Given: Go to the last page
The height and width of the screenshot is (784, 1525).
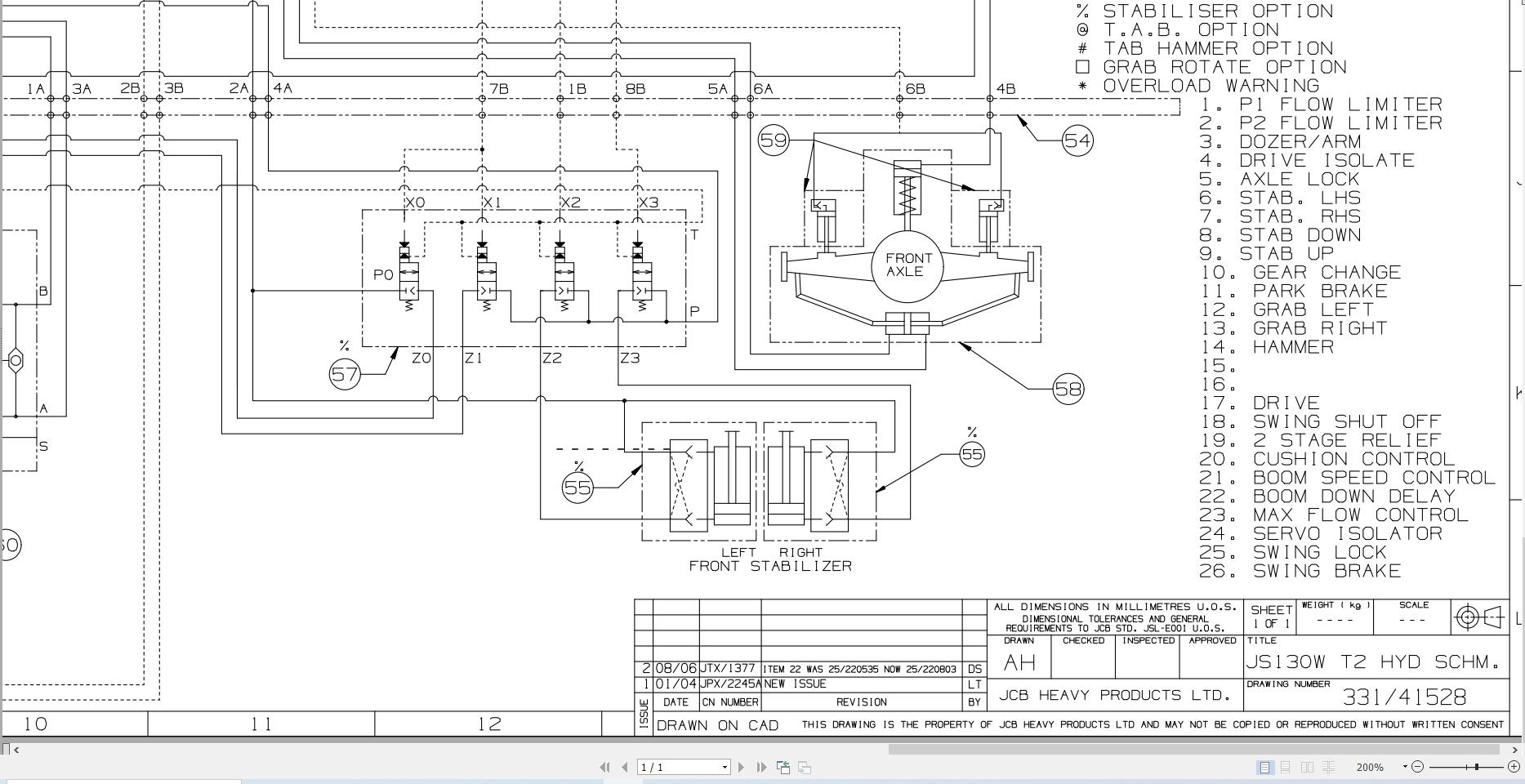Looking at the screenshot, I should (762, 767).
